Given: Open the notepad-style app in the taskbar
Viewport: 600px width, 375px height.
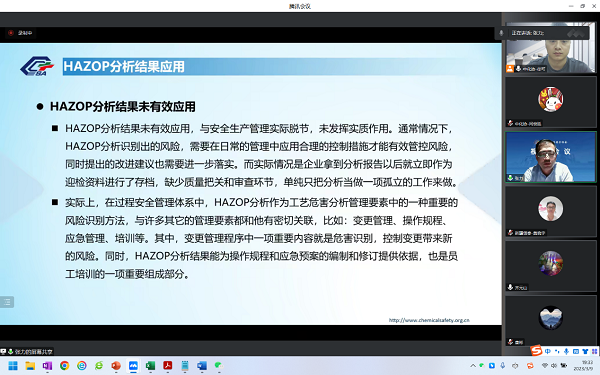Looking at the screenshot, I should [x=185, y=366].
